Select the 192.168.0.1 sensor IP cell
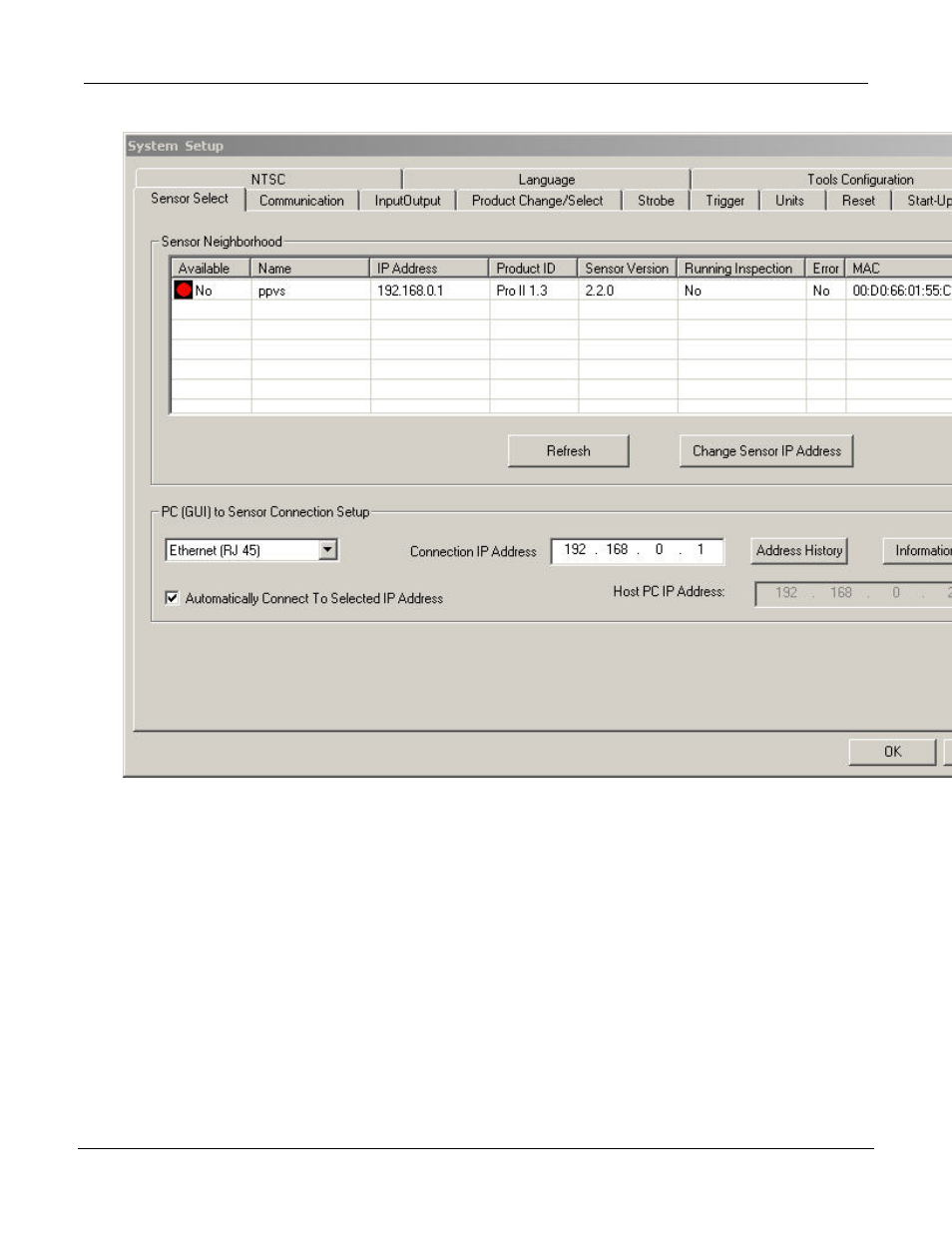This screenshot has height=1233, width=952. tap(430, 291)
